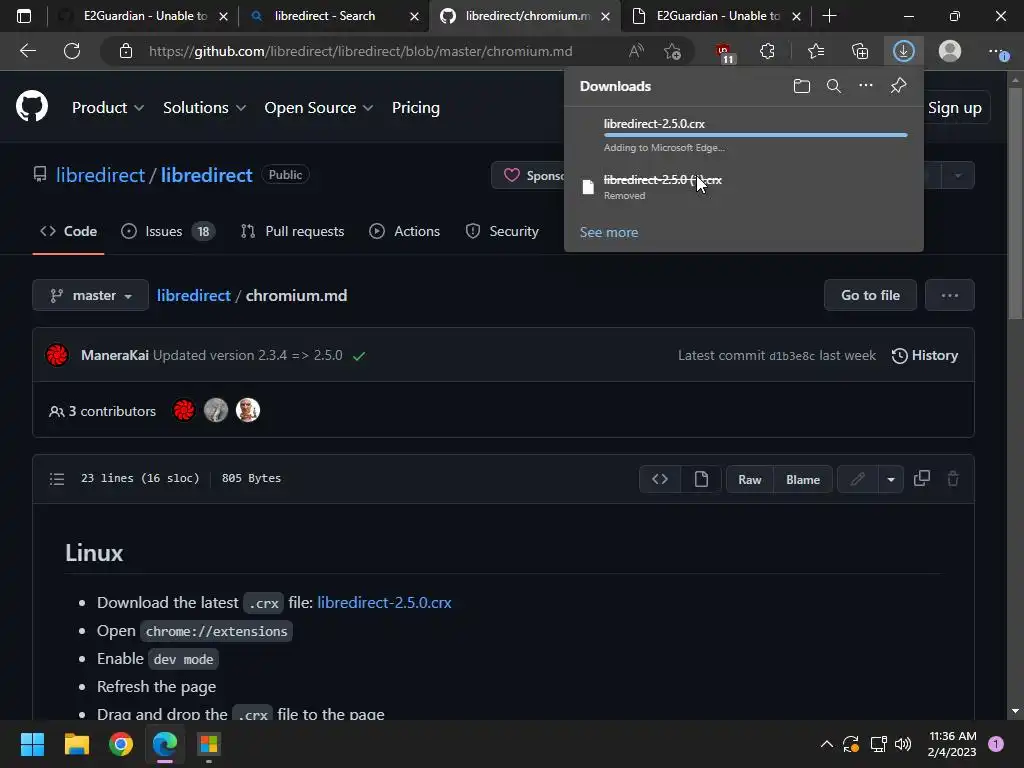The height and width of the screenshot is (768, 1024).
Task: Open more options in Downloads panel
Action: [x=865, y=86]
